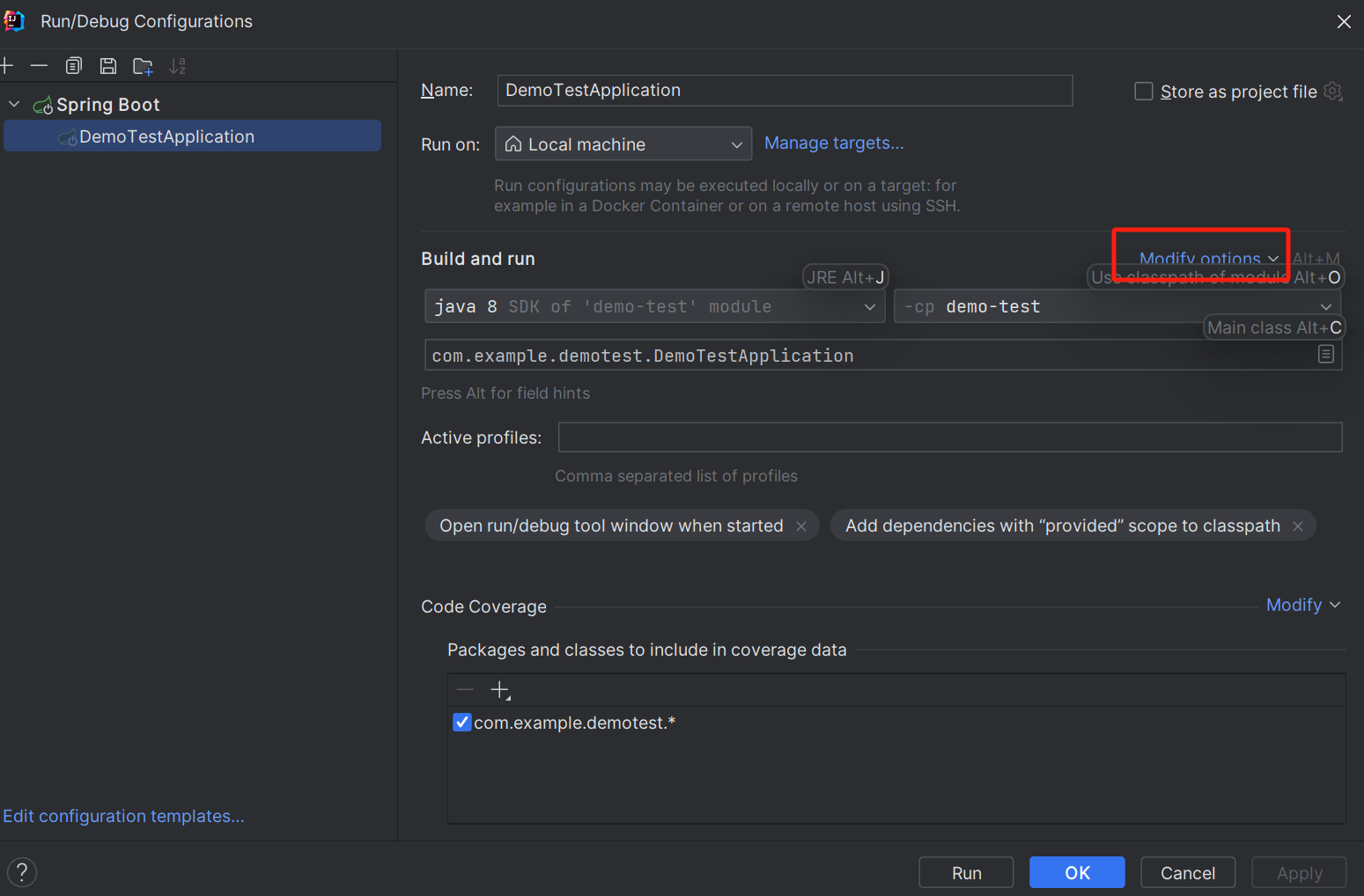Add coverage package or class pattern
The height and width of the screenshot is (896, 1364).
(500, 690)
